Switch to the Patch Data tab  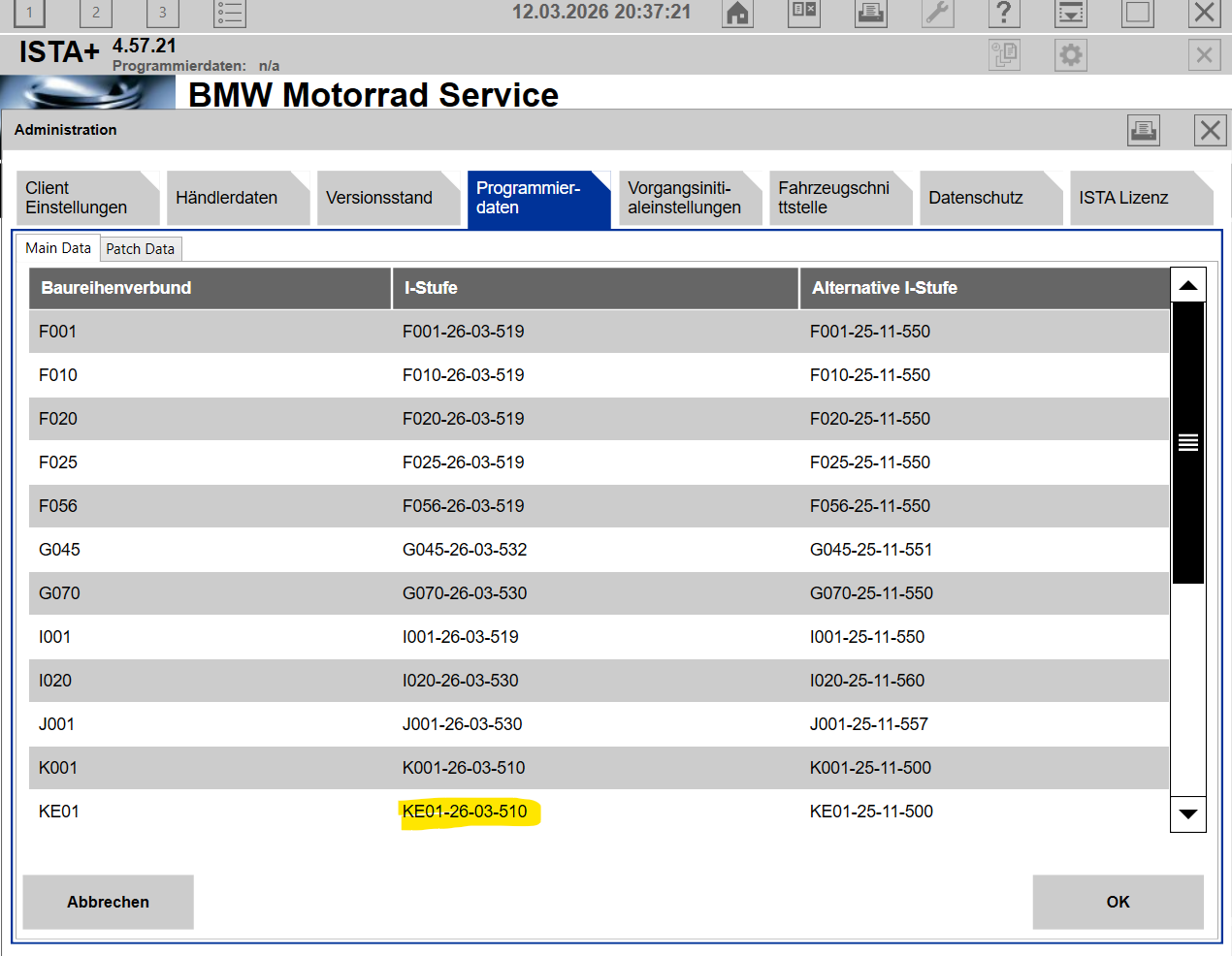pyautogui.click(x=141, y=249)
